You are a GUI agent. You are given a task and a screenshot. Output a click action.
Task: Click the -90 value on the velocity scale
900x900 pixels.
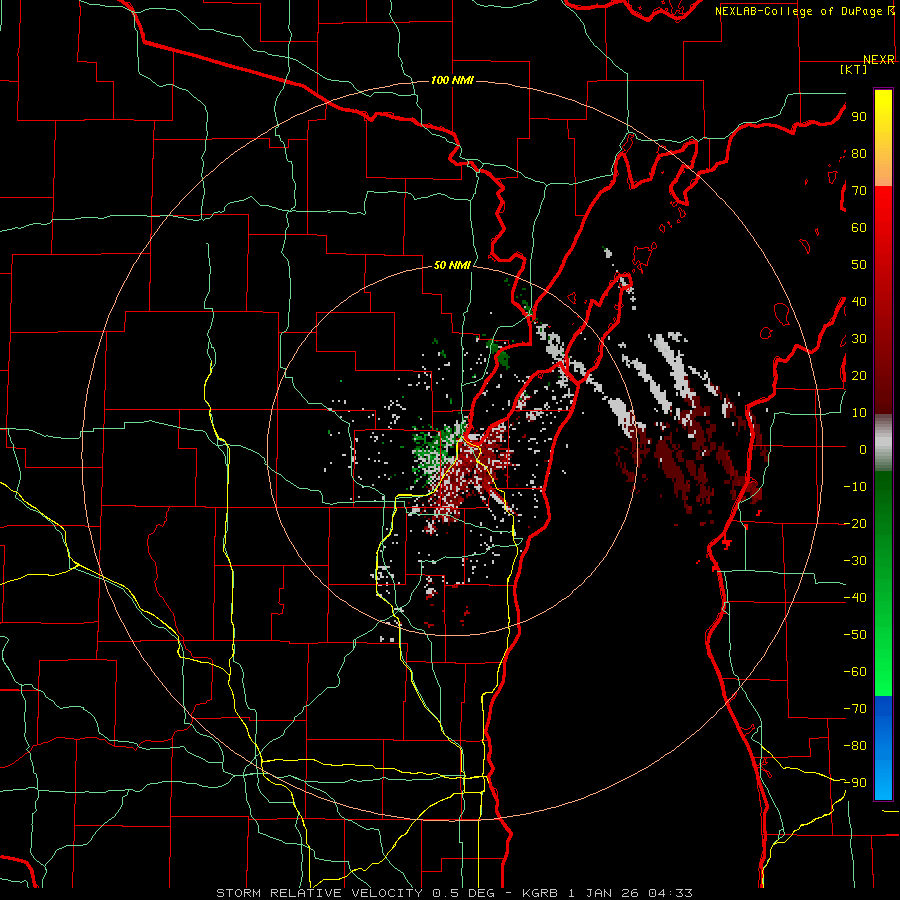coord(855,783)
